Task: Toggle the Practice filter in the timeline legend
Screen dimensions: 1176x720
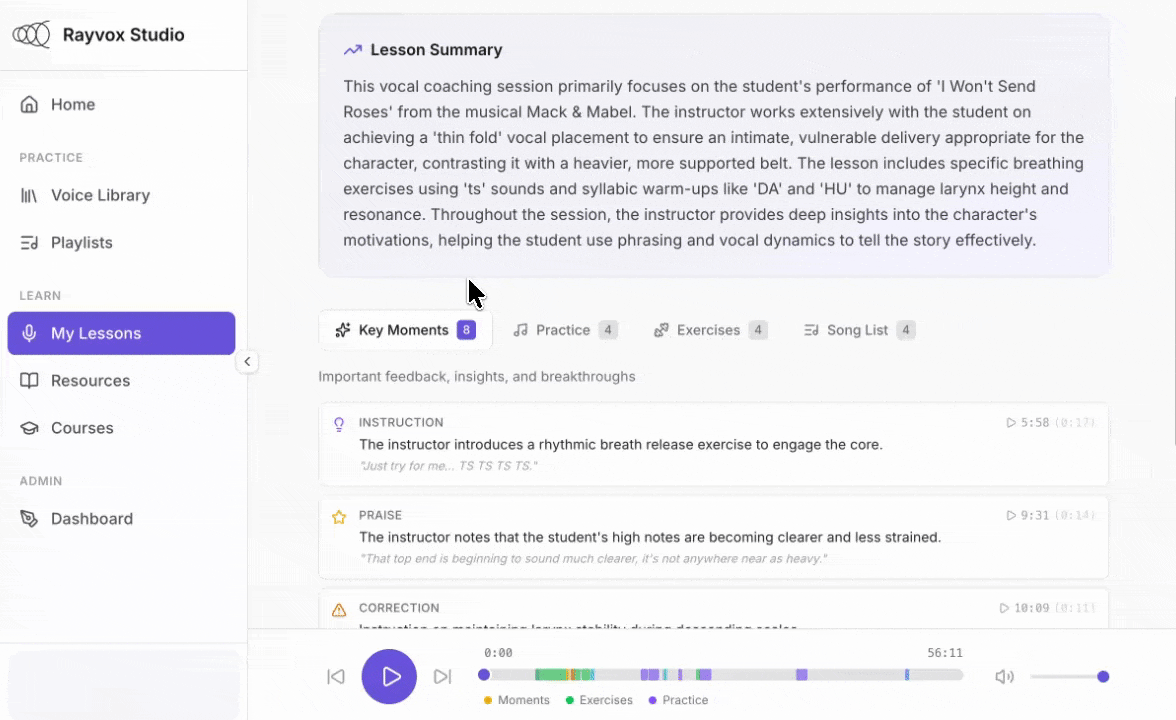Action: coord(678,700)
